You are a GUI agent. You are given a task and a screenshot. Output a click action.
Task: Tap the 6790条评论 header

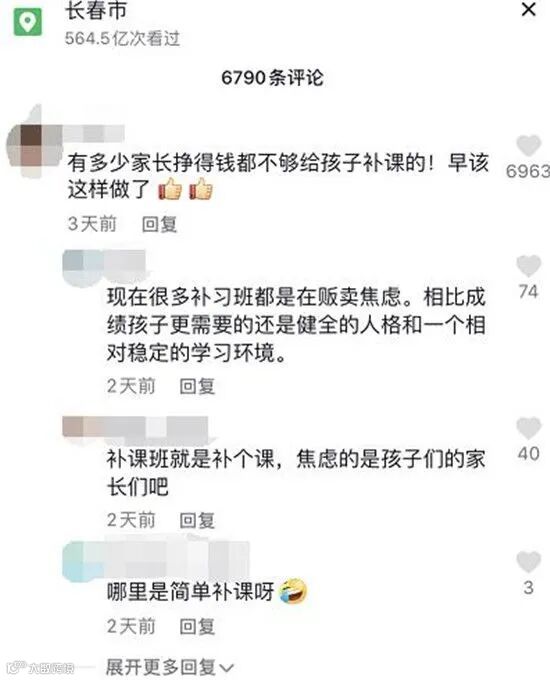[272, 78]
